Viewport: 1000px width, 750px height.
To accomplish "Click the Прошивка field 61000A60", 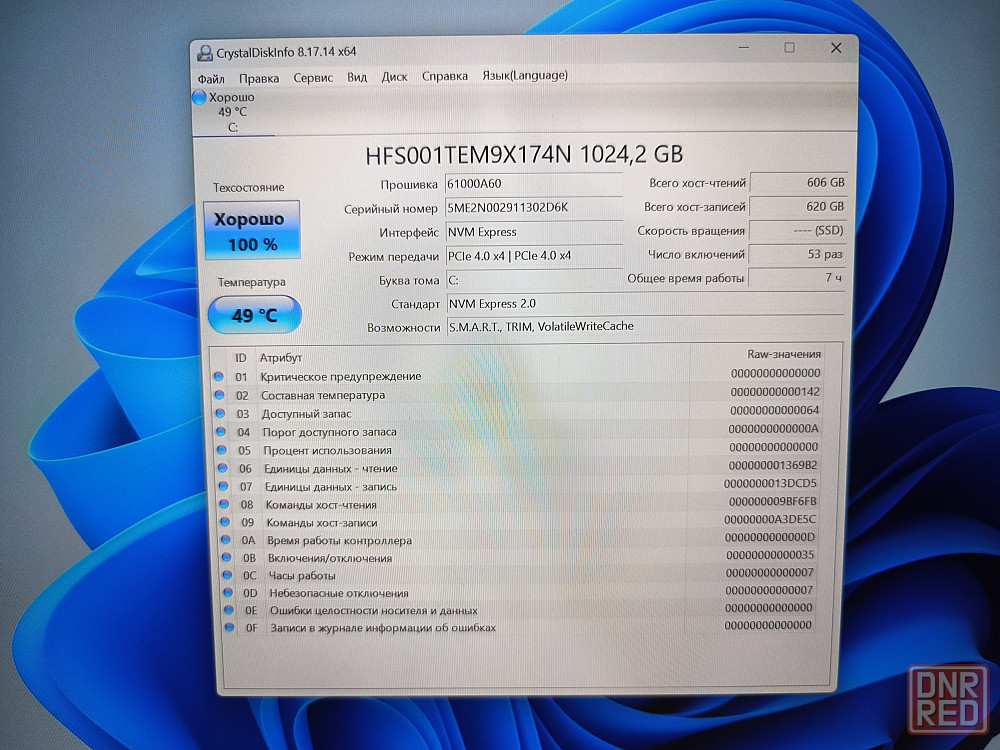I will coord(533,184).
